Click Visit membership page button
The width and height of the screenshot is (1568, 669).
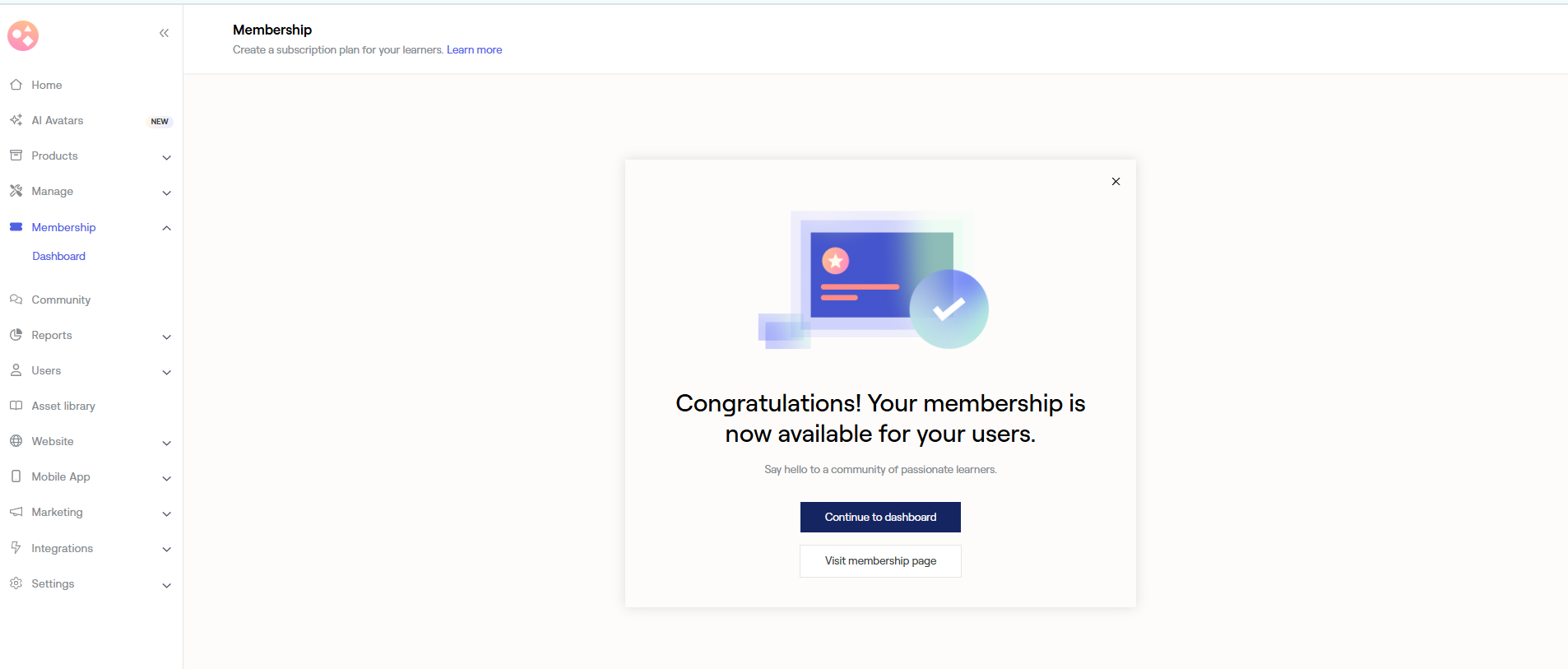(880, 561)
